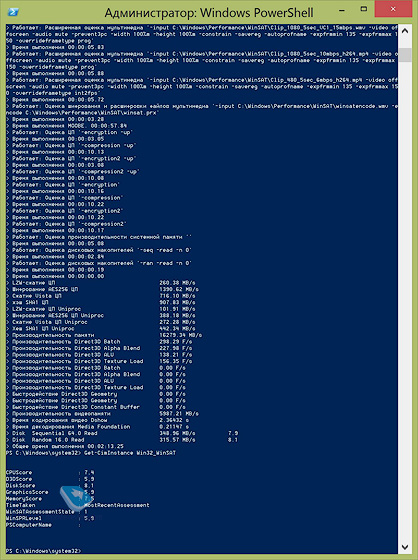
Task: Click the Disk Sequential 64.0 Read line
Action: (x=122, y=433)
